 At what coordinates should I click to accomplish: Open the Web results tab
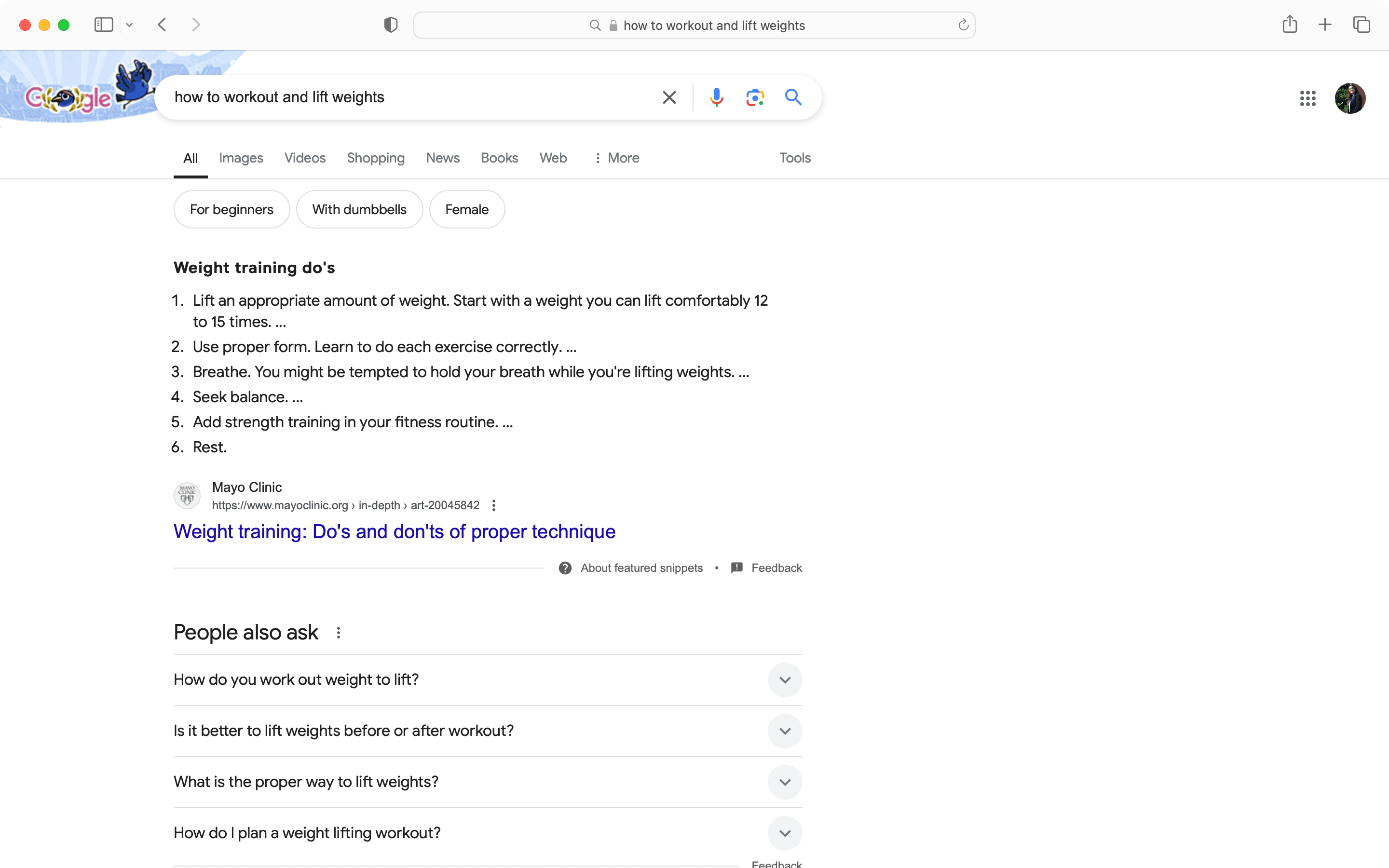pyautogui.click(x=553, y=158)
